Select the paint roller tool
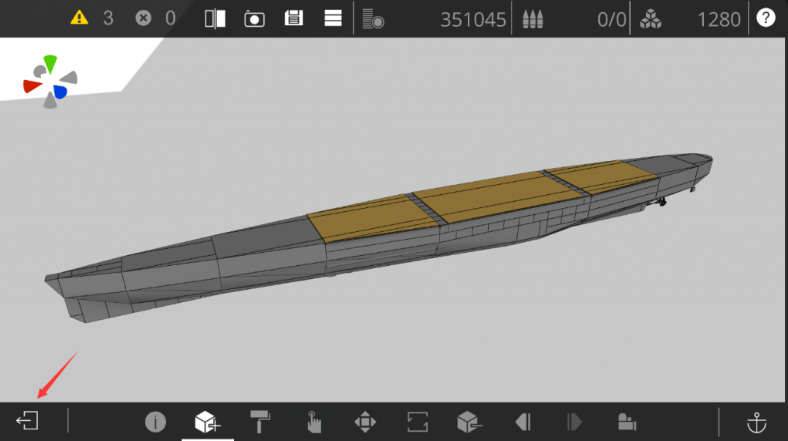 tap(260, 421)
